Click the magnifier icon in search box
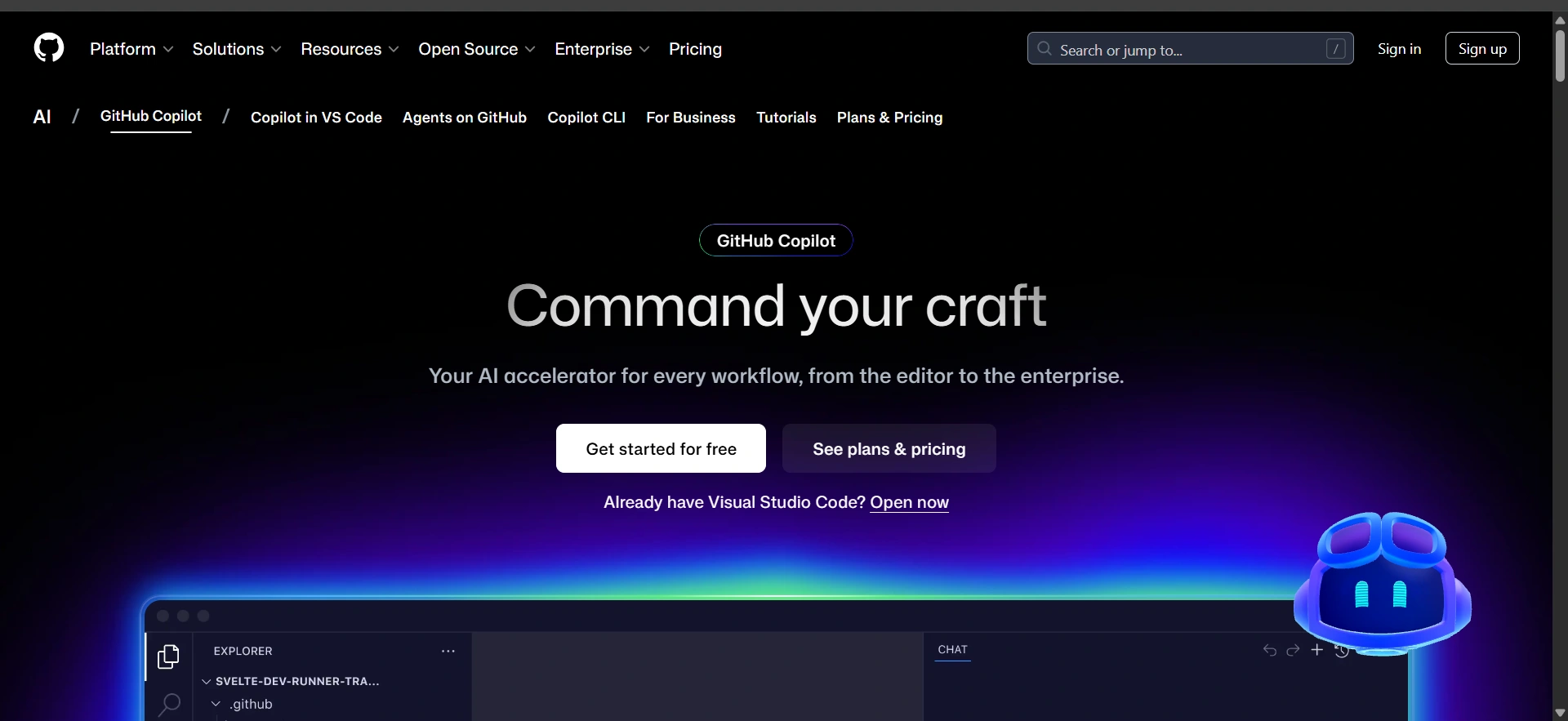1568x721 pixels. (1045, 49)
